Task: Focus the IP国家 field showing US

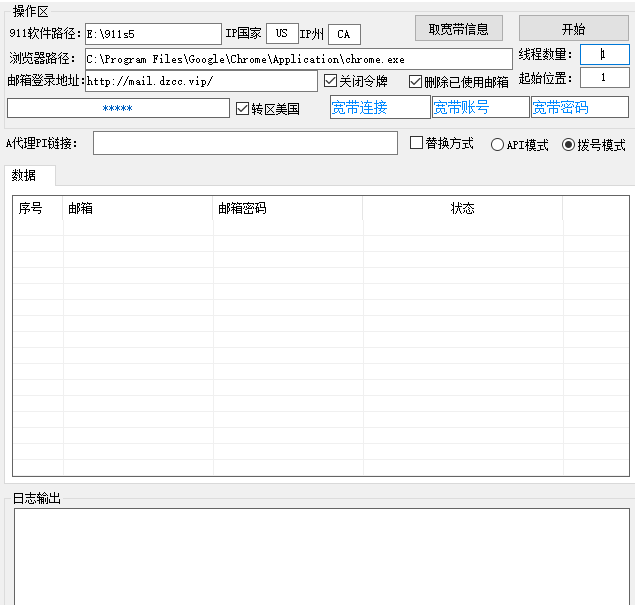Action: click(282, 34)
